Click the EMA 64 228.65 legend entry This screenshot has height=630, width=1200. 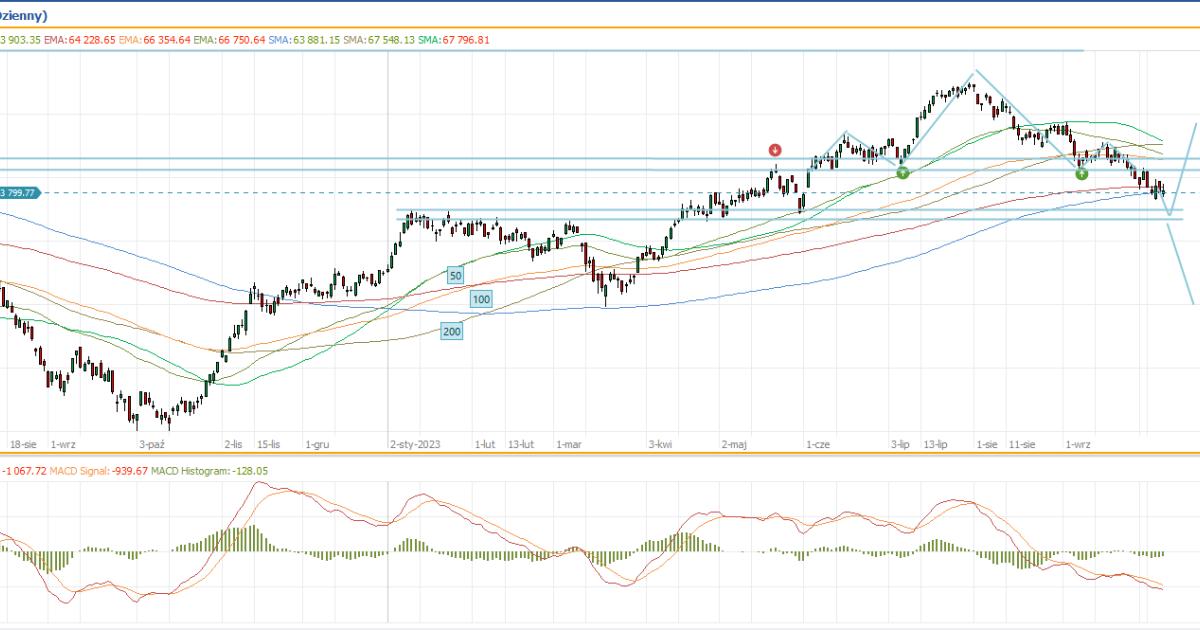click(79, 40)
